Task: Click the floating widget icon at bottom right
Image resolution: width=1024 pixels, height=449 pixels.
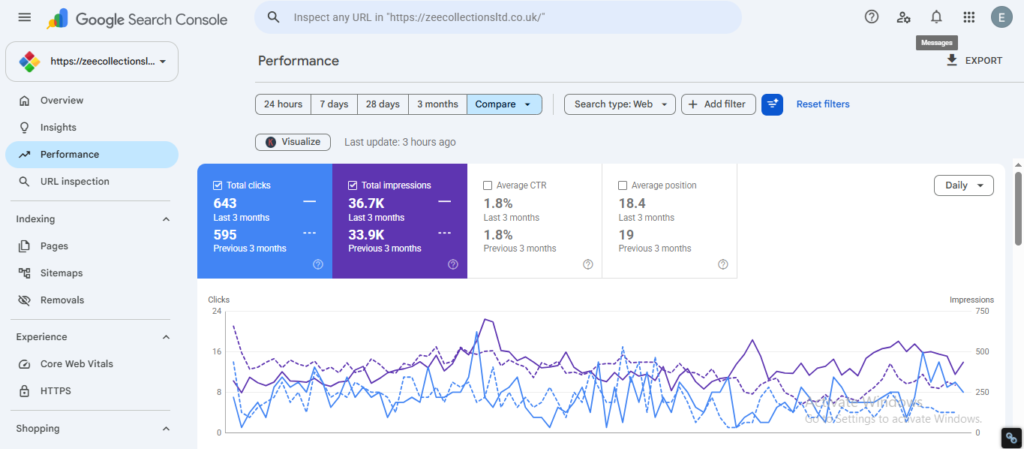Action: [x=1011, y=437]
